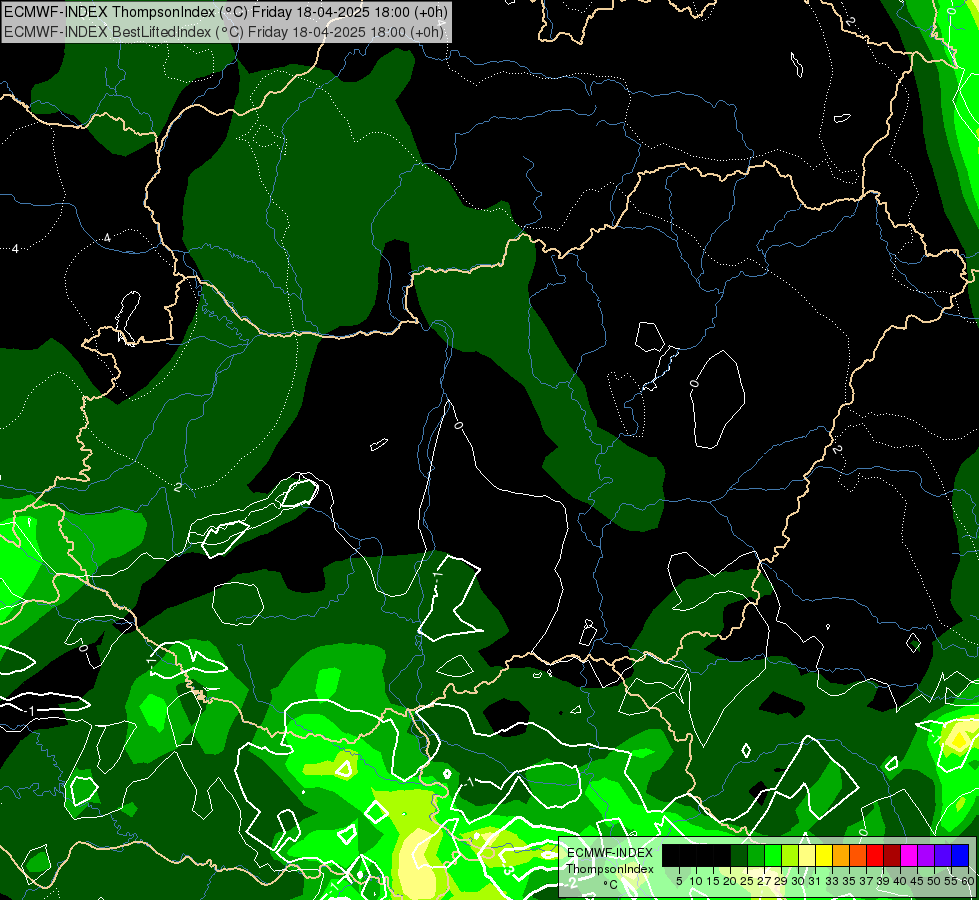Click the legend tick value '37'
Image resolution: width=979 pixels, height=900 pixels.
[867, 881]
